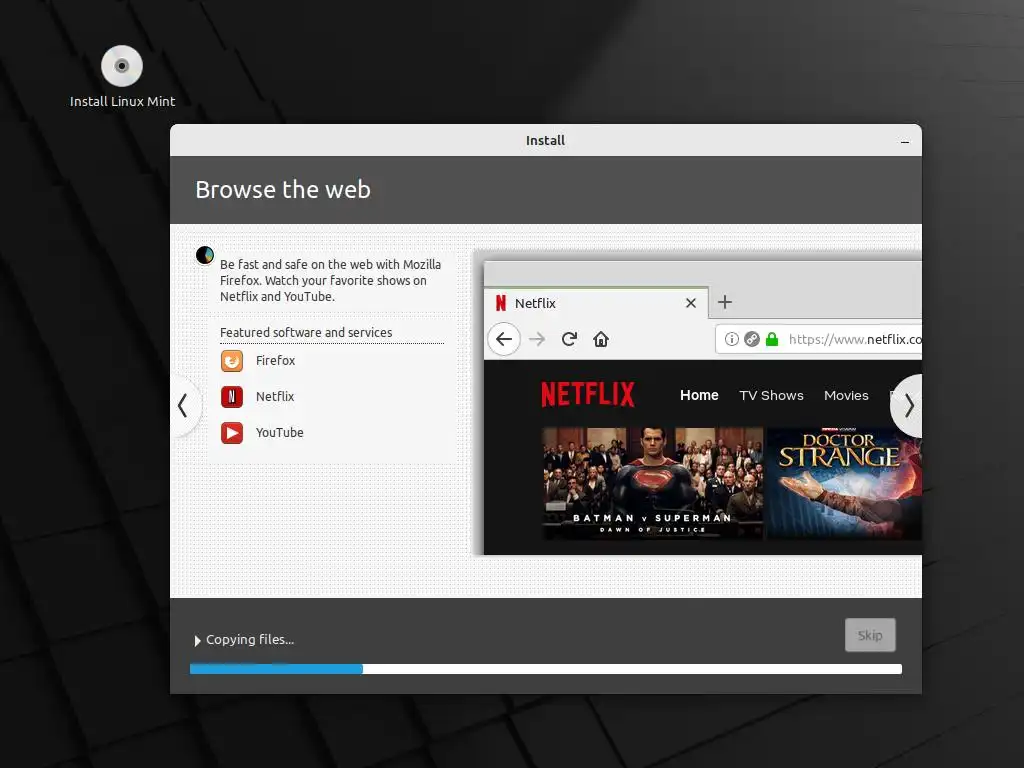Screen dimensions: 1024x768
Task: Click the browser home icon
Action: [x=601, y=339]
